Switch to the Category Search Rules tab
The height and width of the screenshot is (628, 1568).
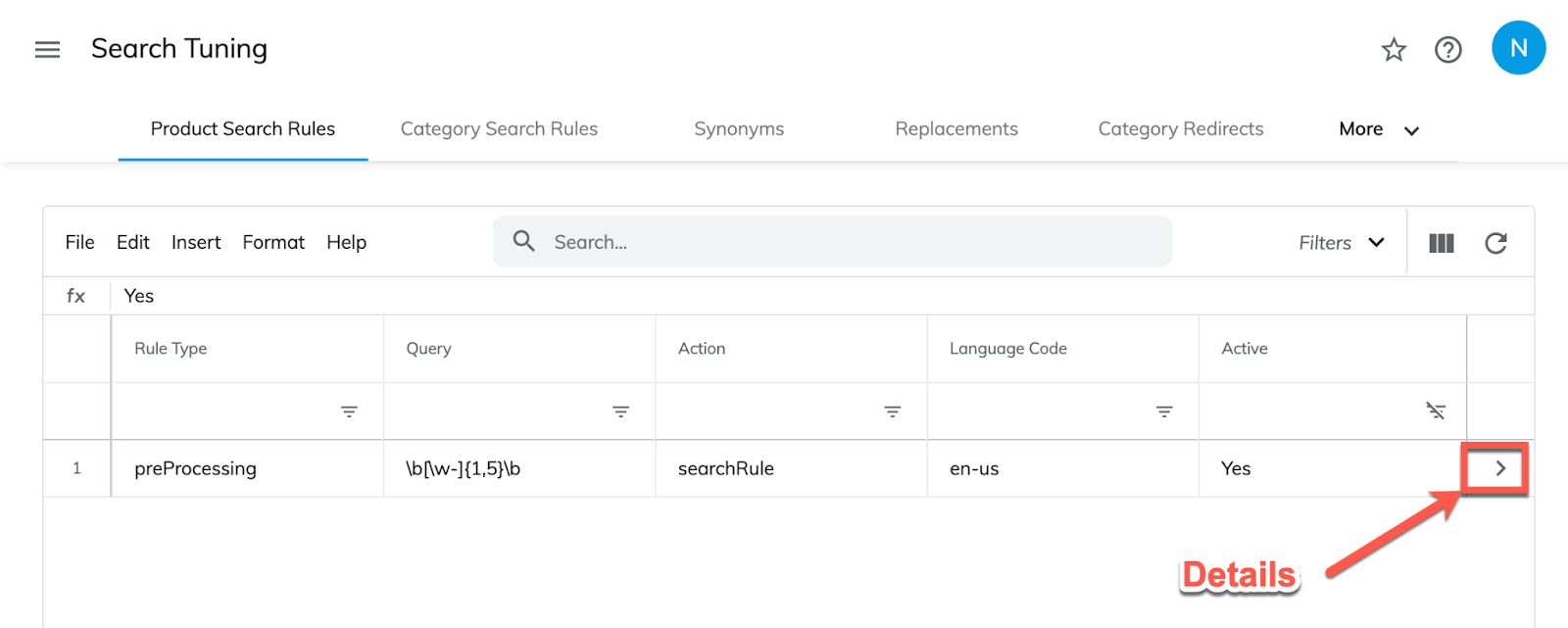(499, 129)
